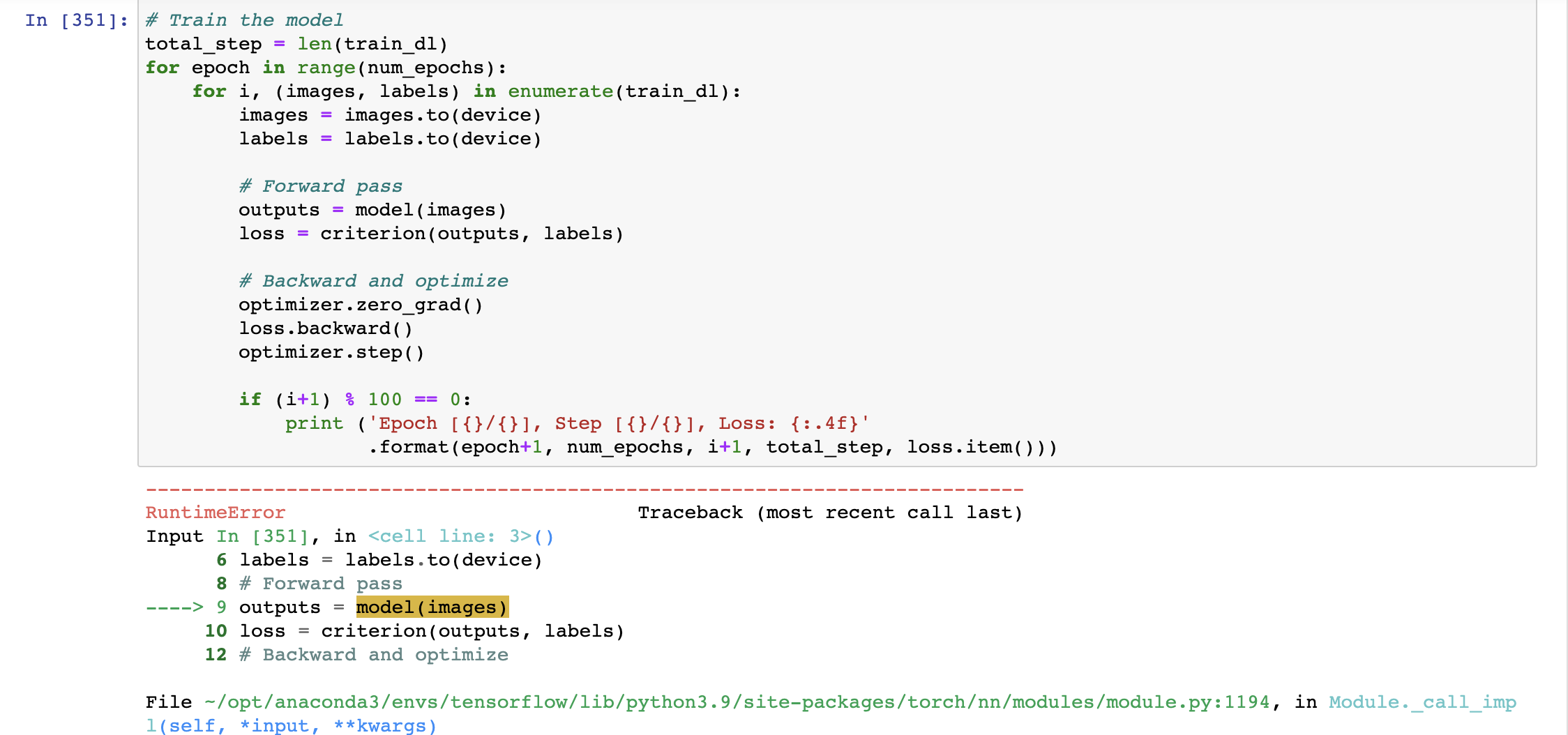Click the loss.backward() line
Image resolution: width=1568 pixels, height=735 pixels.
325,328
